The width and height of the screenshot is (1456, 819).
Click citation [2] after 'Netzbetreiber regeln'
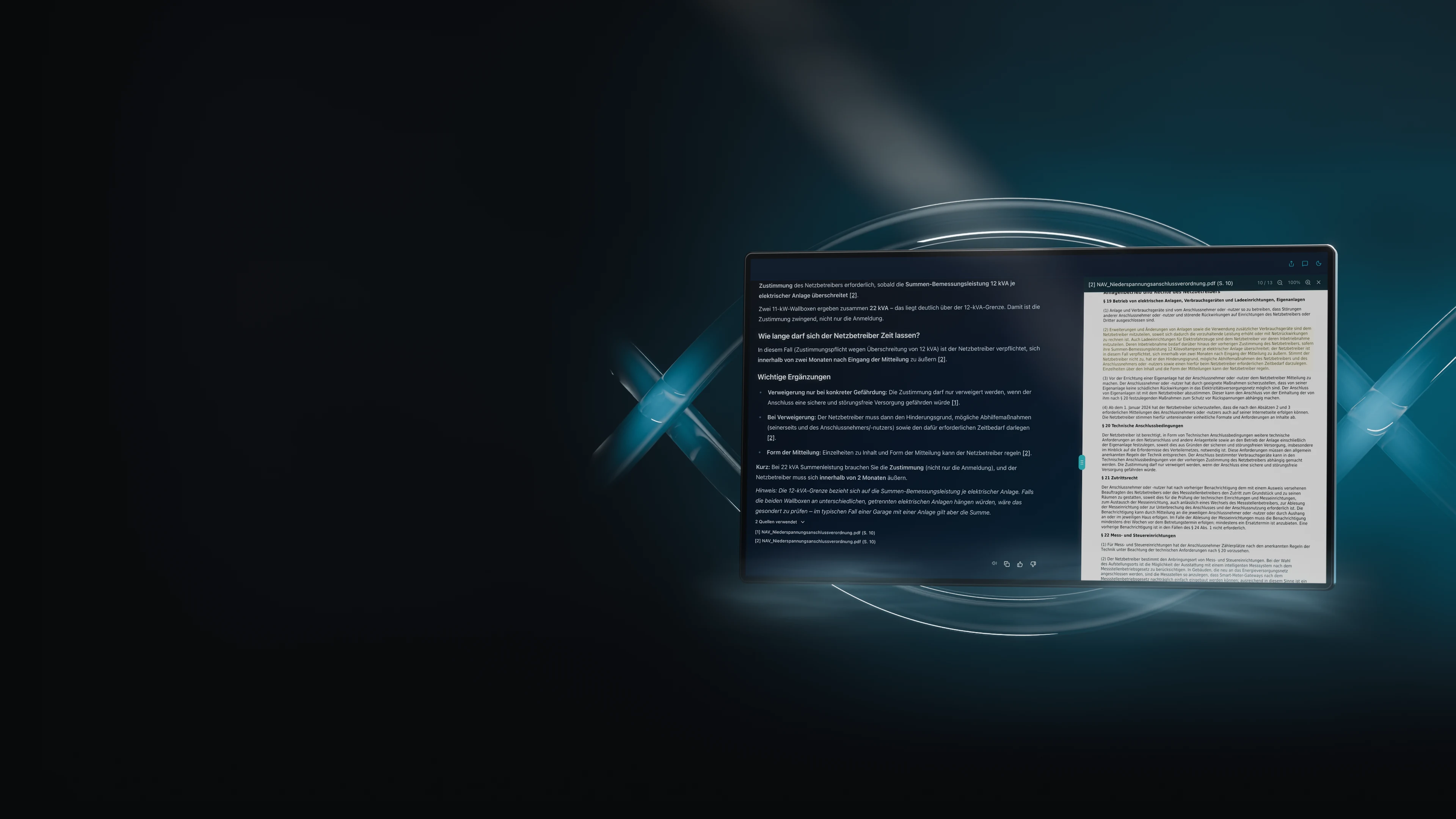[1026, 453]
